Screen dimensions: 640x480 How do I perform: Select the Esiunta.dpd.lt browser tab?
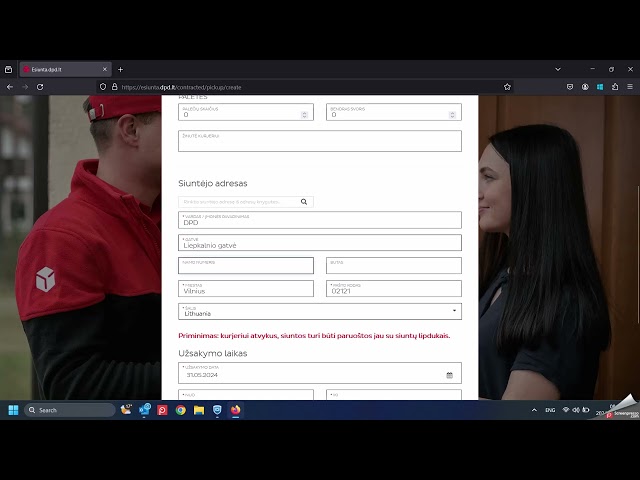65,69
